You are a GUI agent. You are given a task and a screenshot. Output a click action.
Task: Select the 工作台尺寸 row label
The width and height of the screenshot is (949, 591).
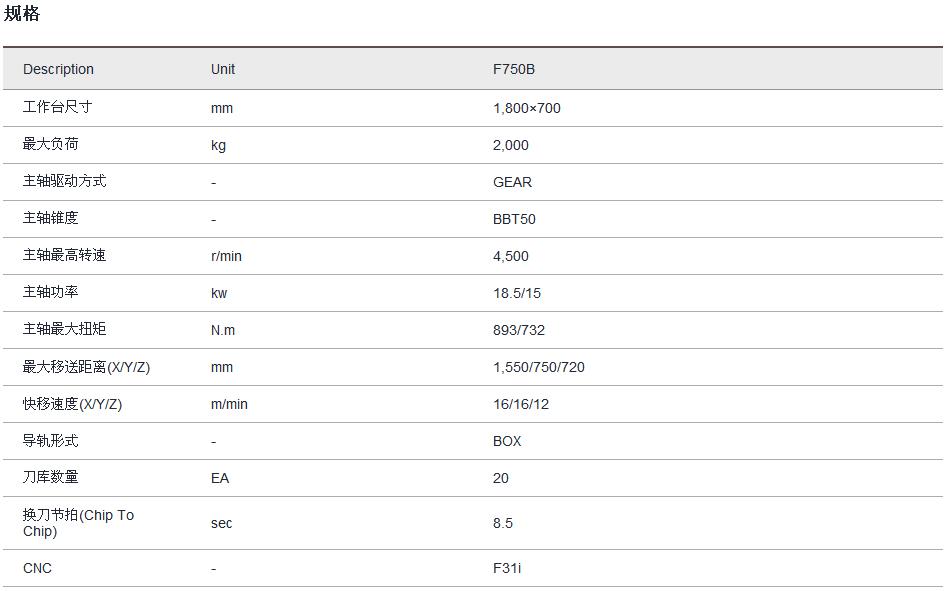[57, 107]
